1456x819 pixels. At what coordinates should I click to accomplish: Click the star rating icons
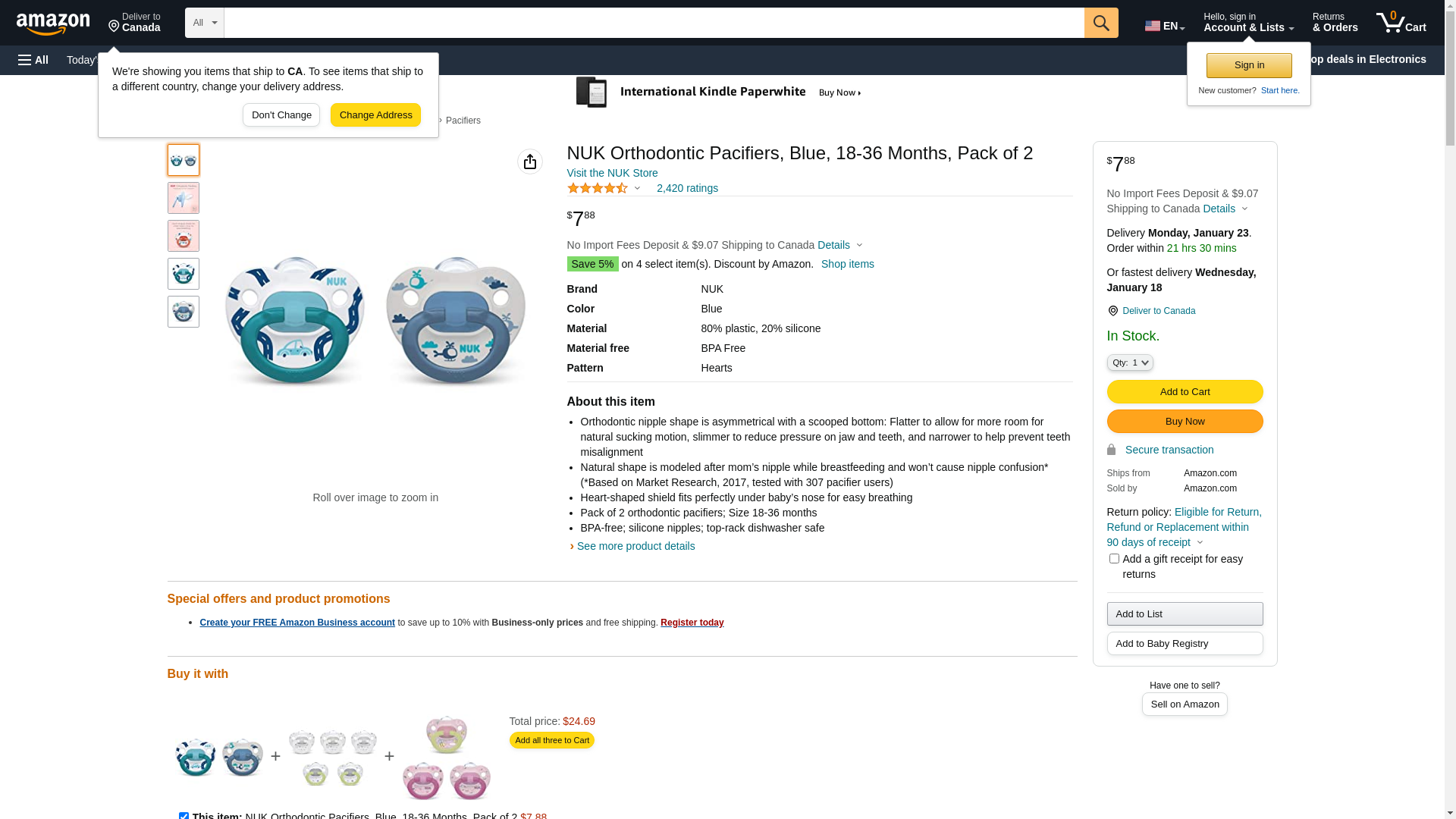[x=598, y=188]
